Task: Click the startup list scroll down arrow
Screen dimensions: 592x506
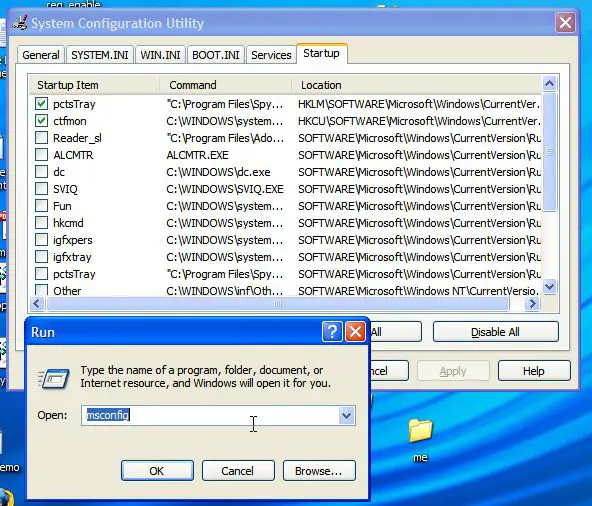Action: (x=549, y=287)
